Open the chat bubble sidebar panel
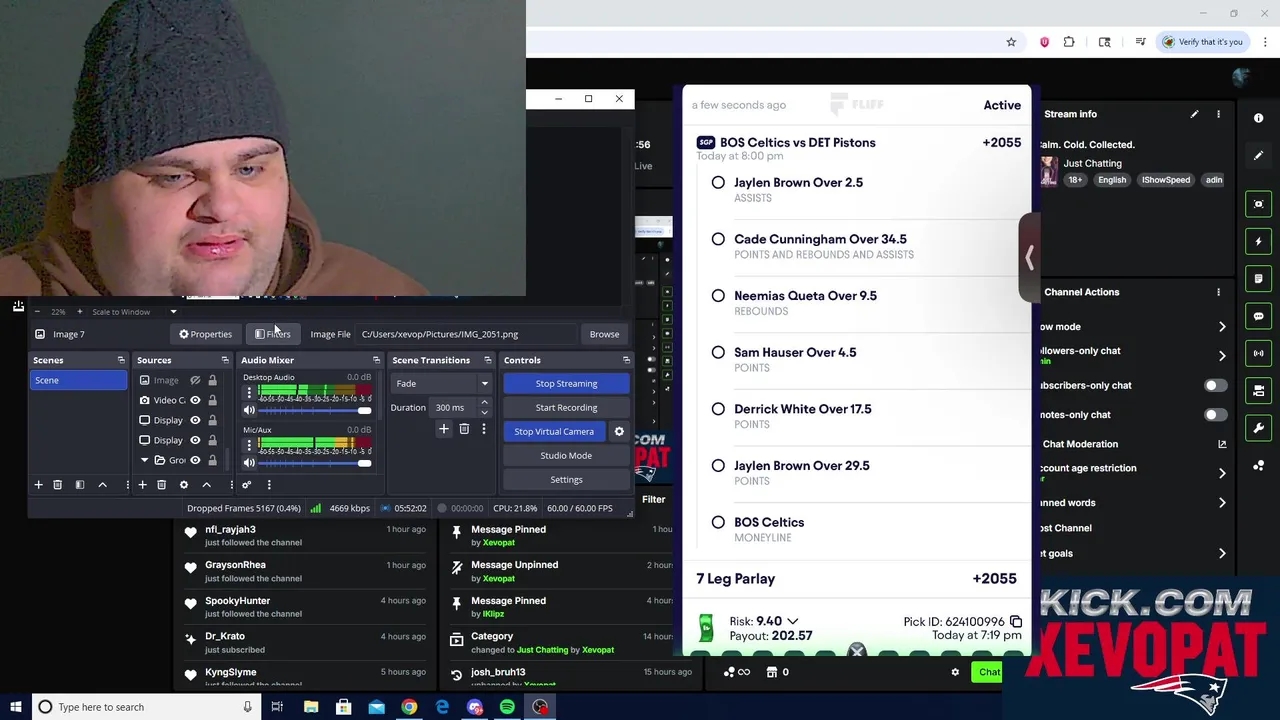 point(1258,316)
